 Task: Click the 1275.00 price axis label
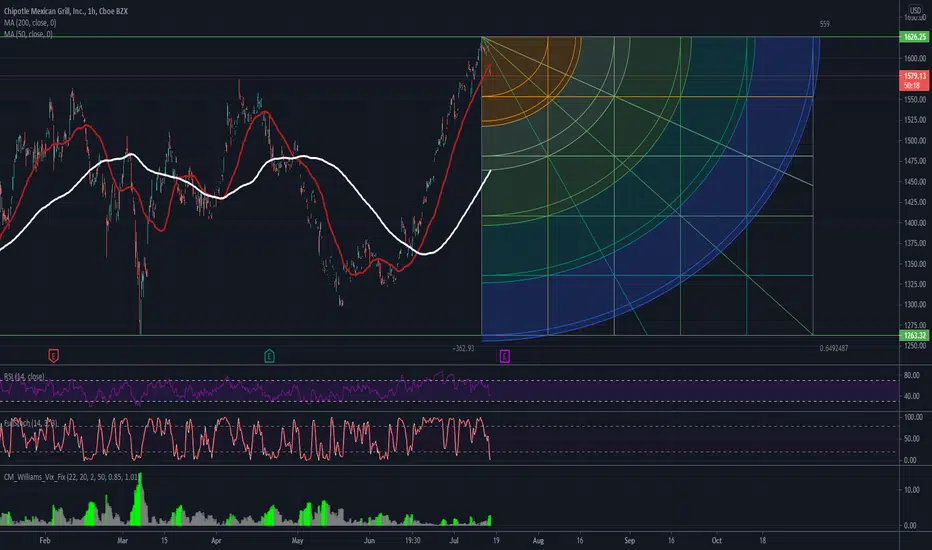(x=915, y=325)
